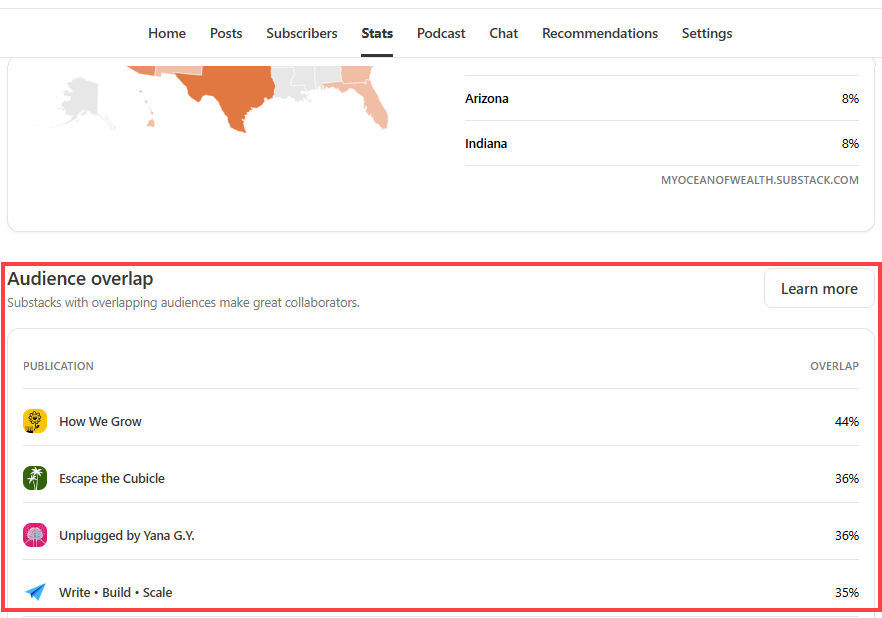Click the 36% overlap for Escape the Cubicle
882x618 pixels.
[847, 478]
